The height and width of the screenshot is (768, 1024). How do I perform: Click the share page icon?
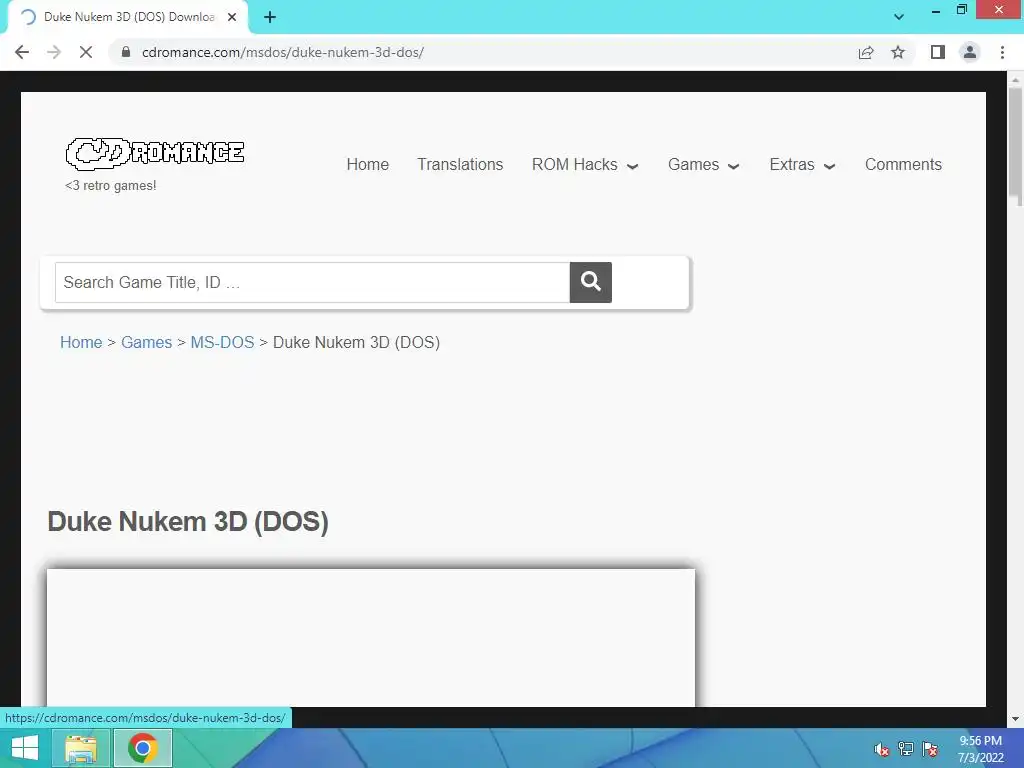(866, 52)
